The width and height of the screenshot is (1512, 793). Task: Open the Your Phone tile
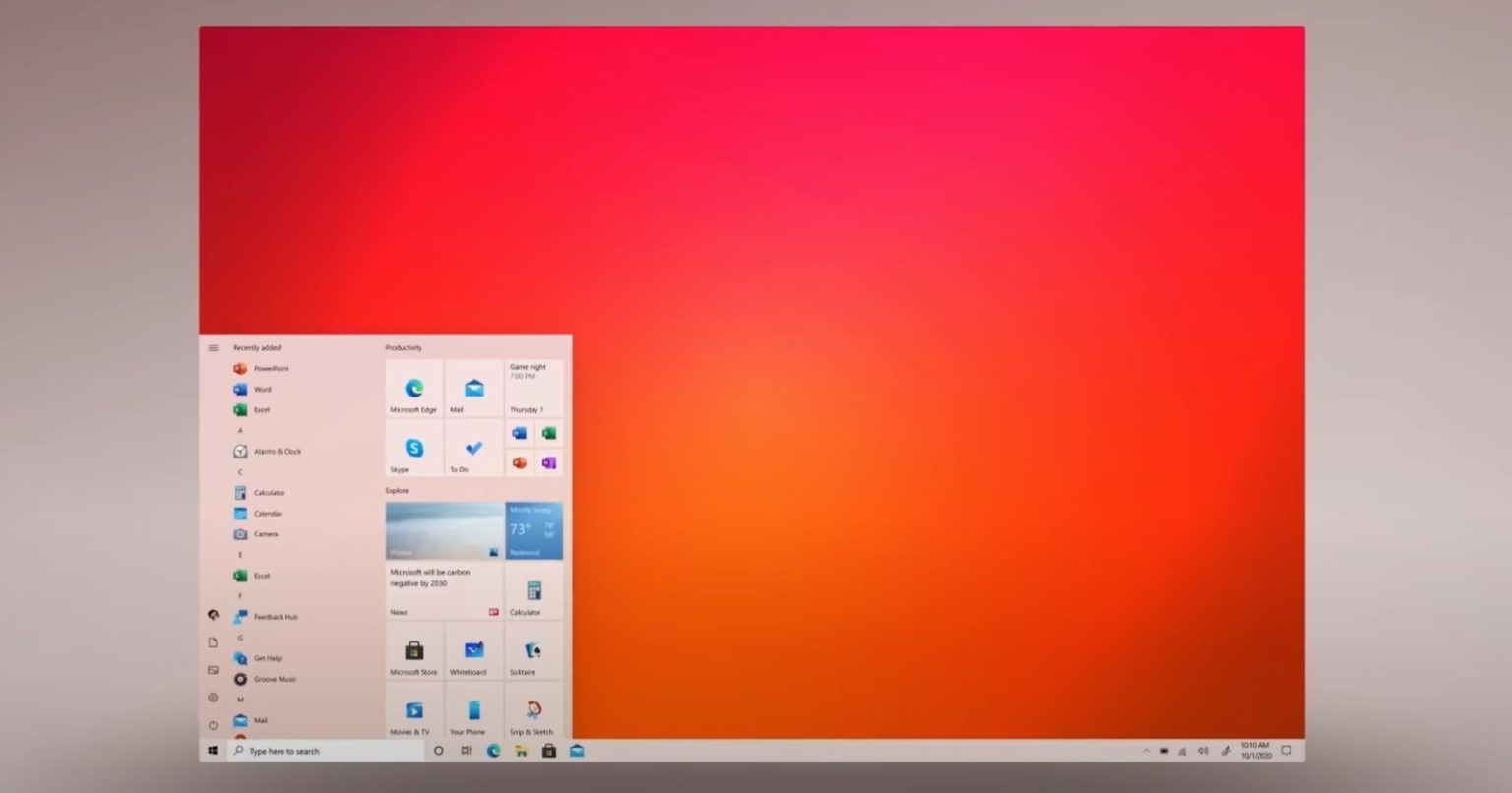pyautogui.click(x=472, y=712)
